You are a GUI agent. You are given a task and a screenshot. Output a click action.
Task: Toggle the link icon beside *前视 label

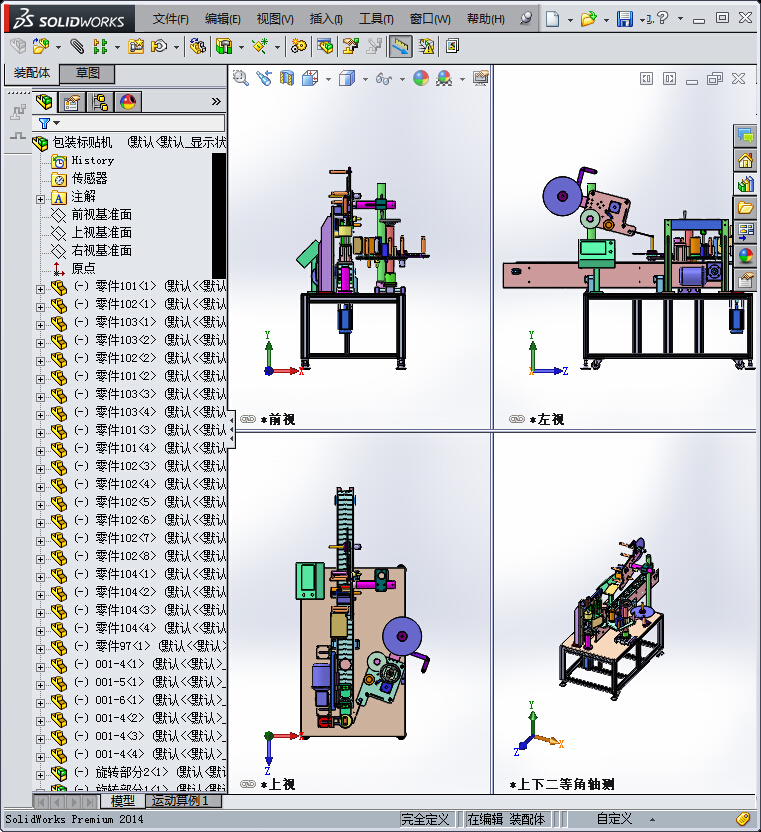coord(248,419)
